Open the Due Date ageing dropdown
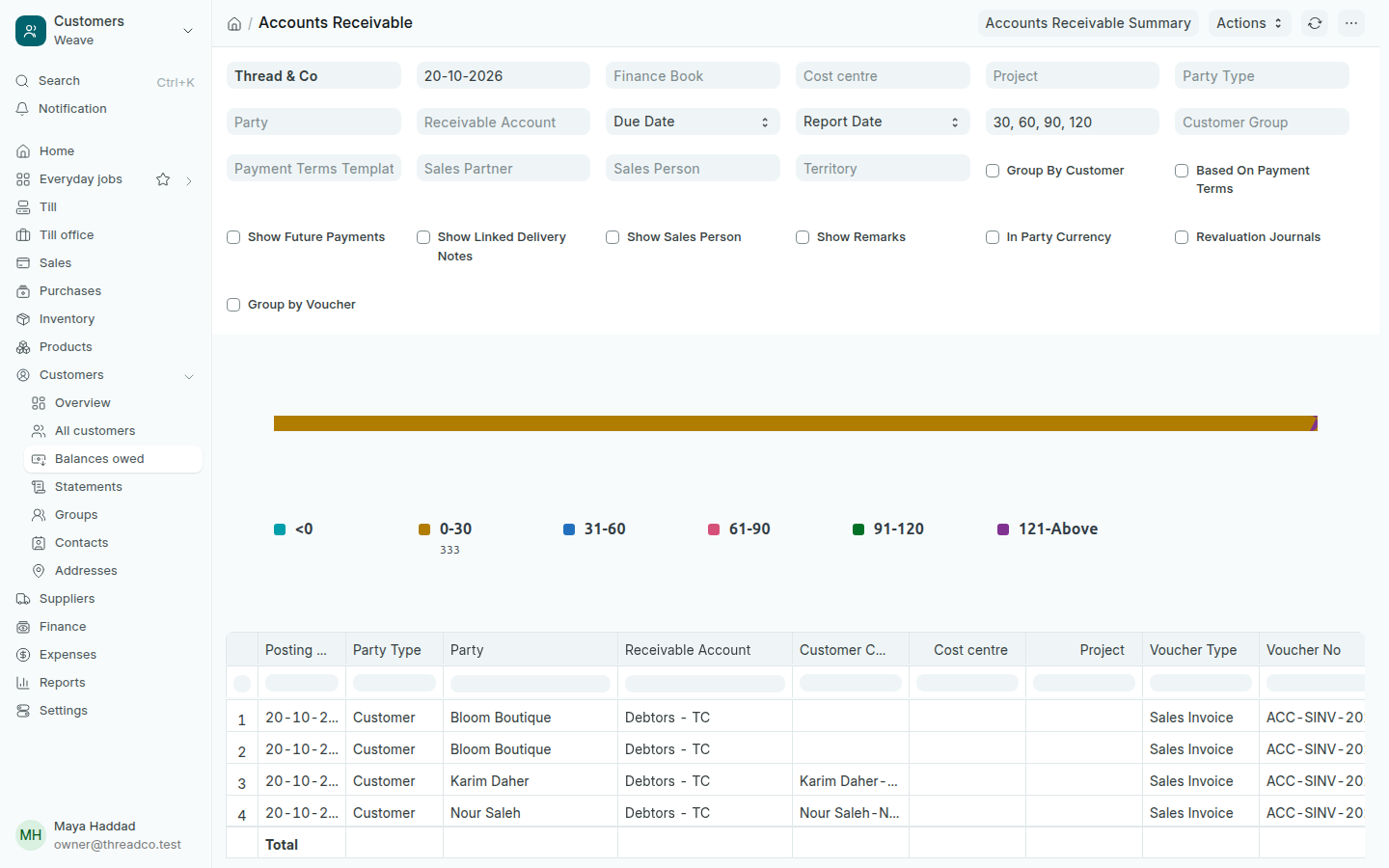1389x868 pixels. (x=693, y=122)
